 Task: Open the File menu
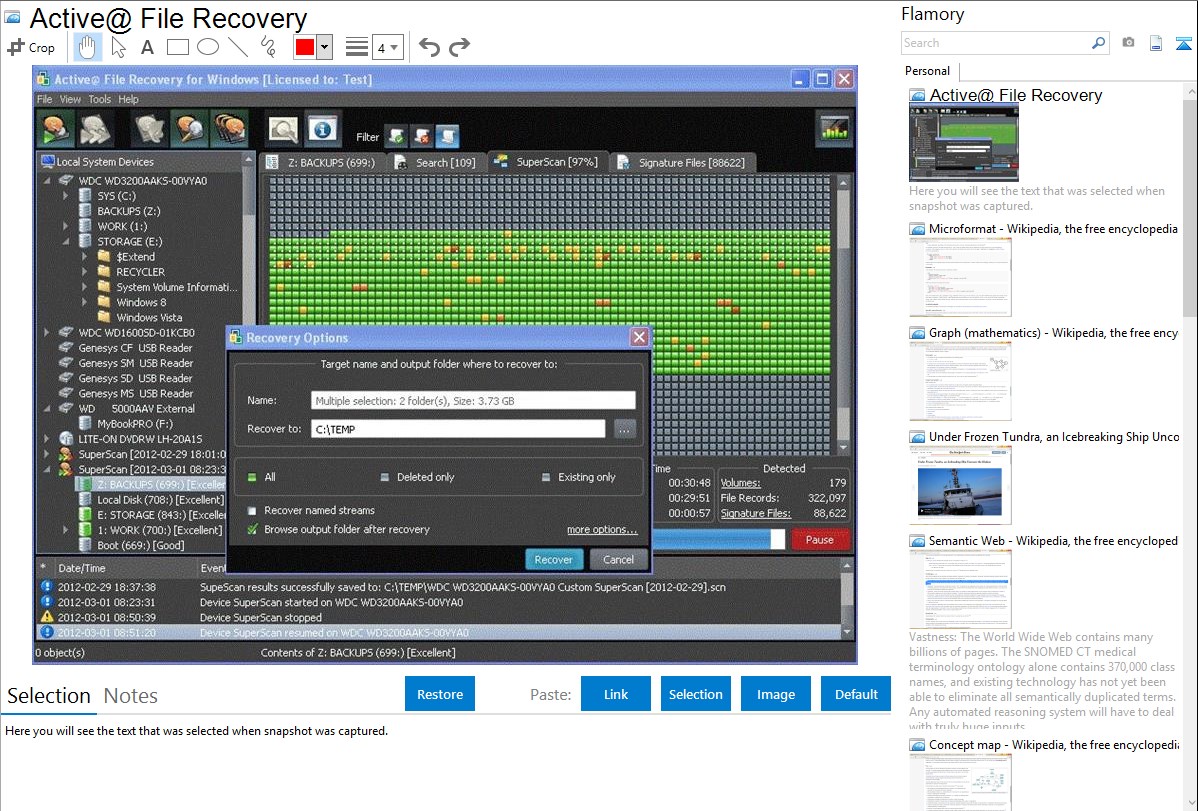pos(44,99)
